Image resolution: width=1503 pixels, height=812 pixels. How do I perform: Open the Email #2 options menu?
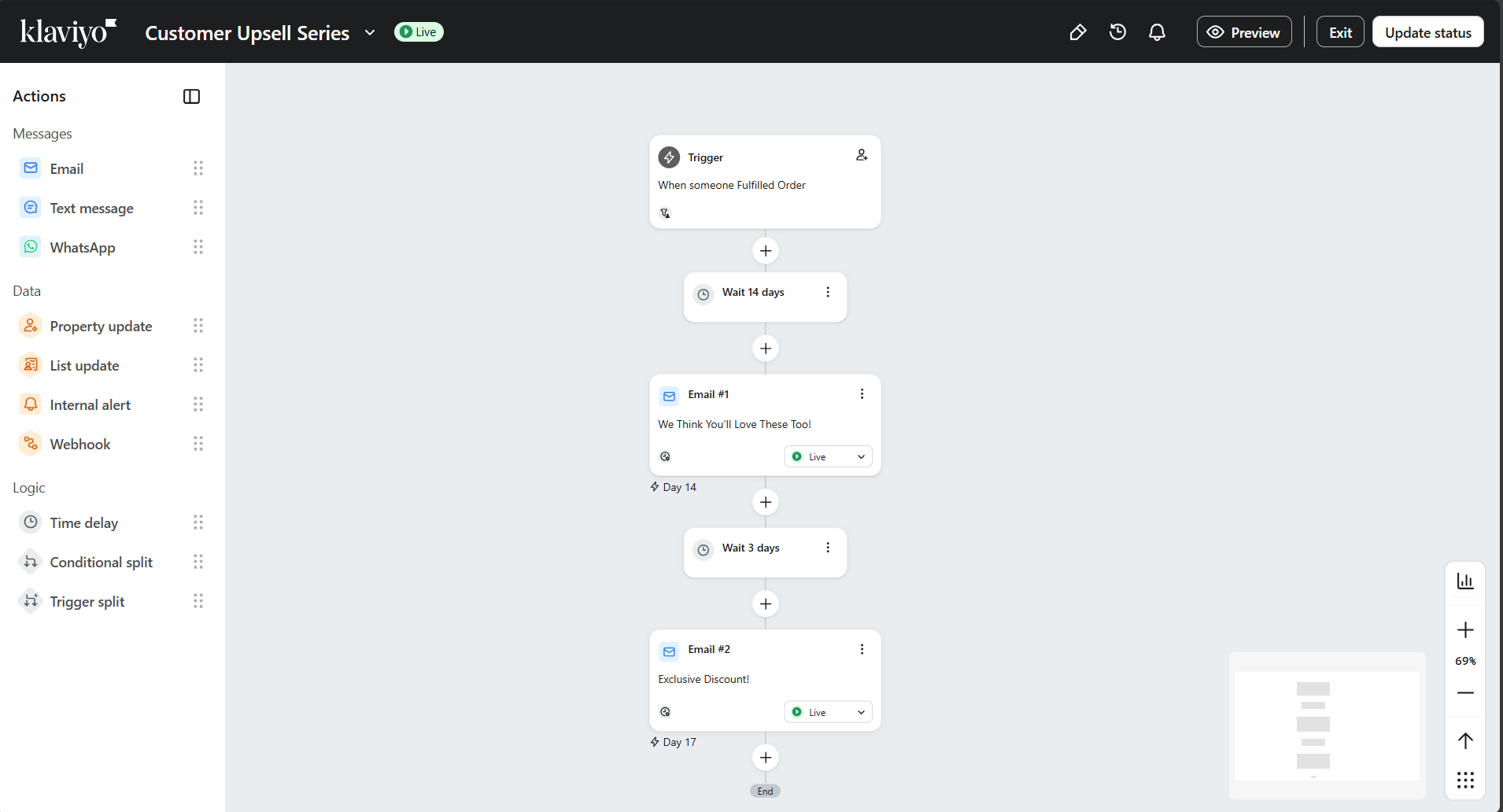[x=862, y=648]
